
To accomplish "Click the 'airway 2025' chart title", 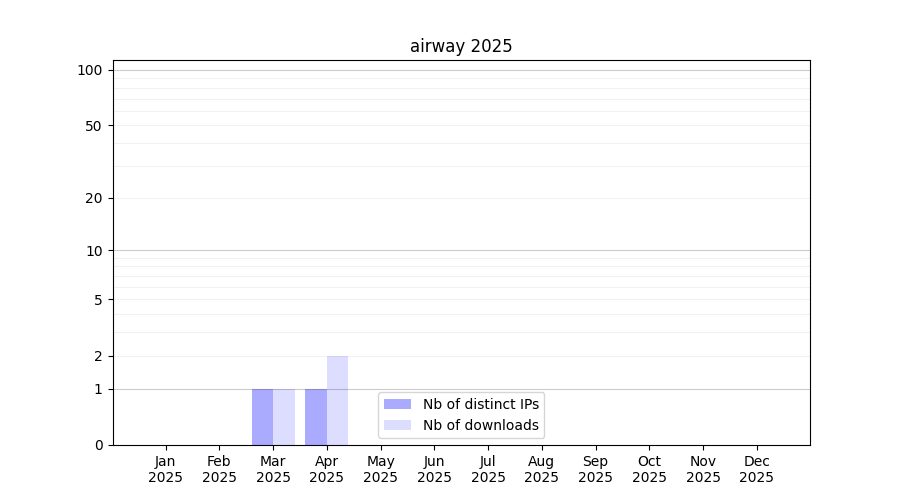I will pyautogui.click(x=461, y=46).
